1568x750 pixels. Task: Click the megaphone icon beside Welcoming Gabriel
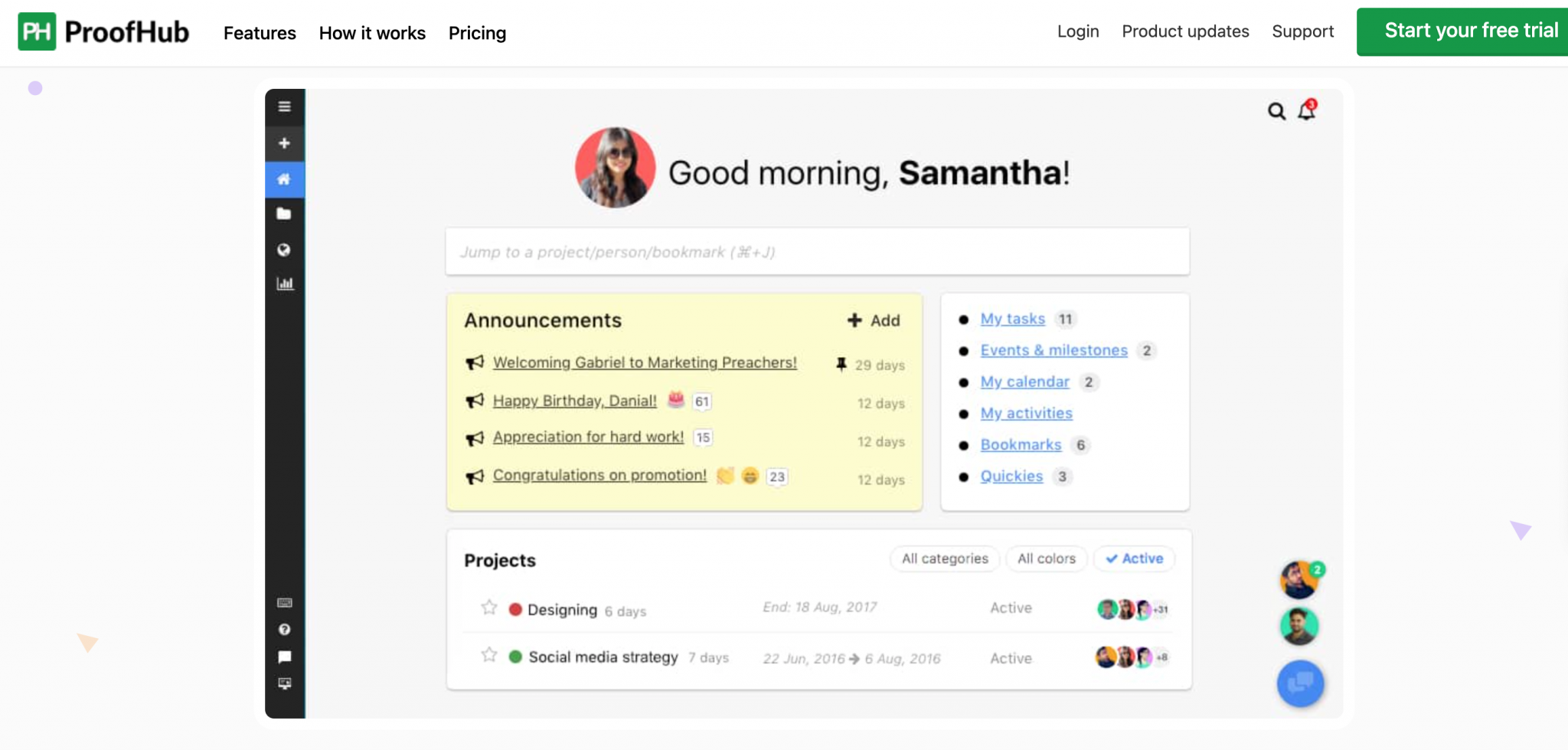pos(475,362)
